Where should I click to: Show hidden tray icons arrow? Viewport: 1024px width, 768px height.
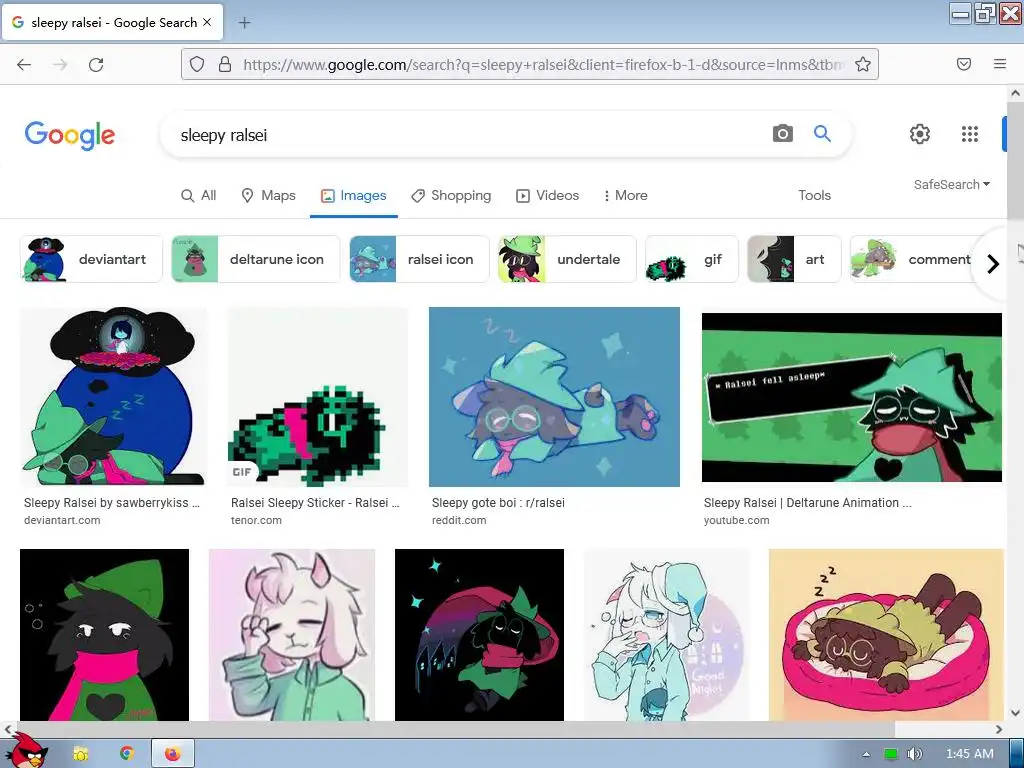(866, 754)
